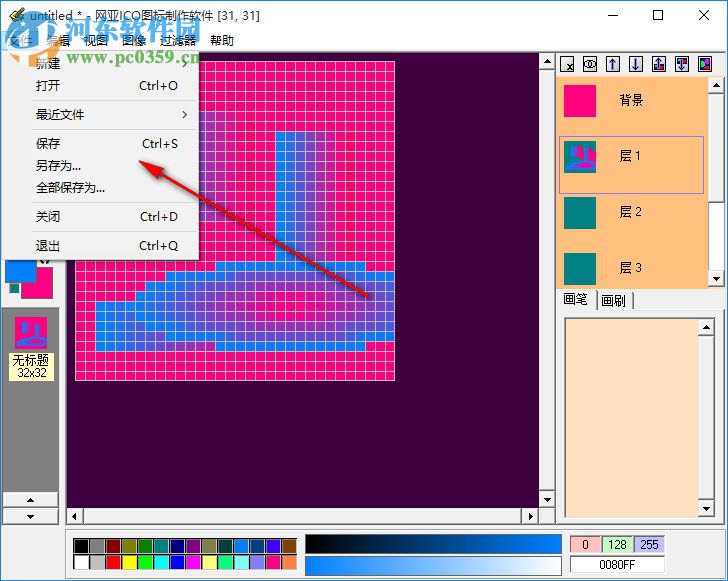Click the red value field showing 0
Image resolution: width=728 pixels, height=581 pixels.
585,544
